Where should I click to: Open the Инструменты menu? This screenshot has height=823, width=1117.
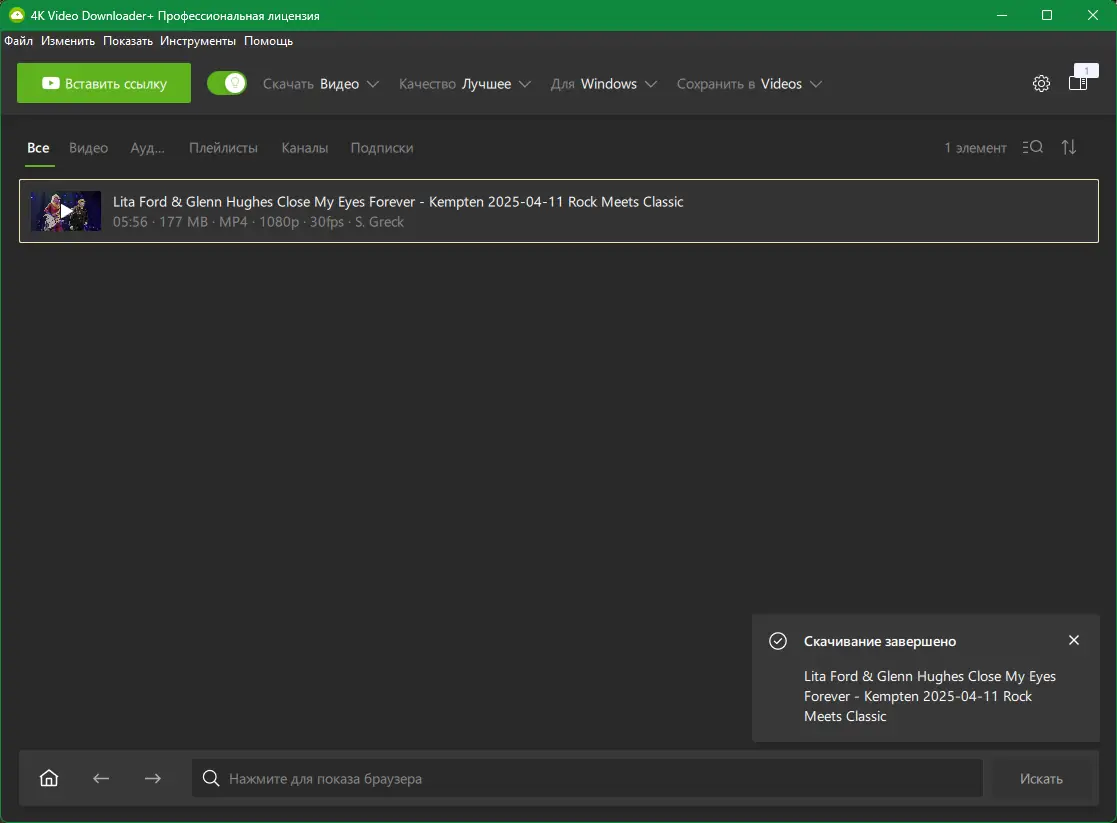[198, 41]
